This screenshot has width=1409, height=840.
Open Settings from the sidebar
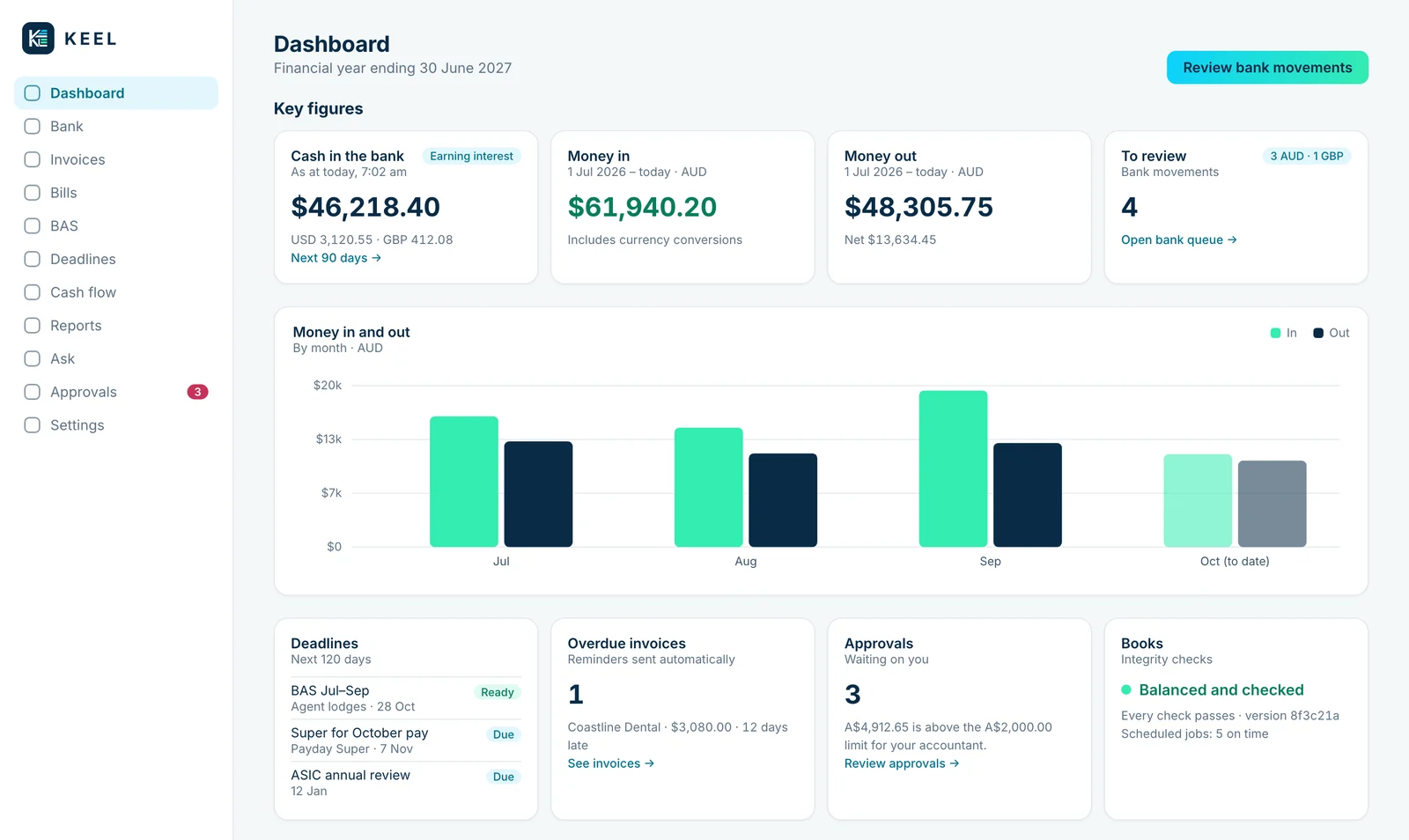click(x=116, y=425)
